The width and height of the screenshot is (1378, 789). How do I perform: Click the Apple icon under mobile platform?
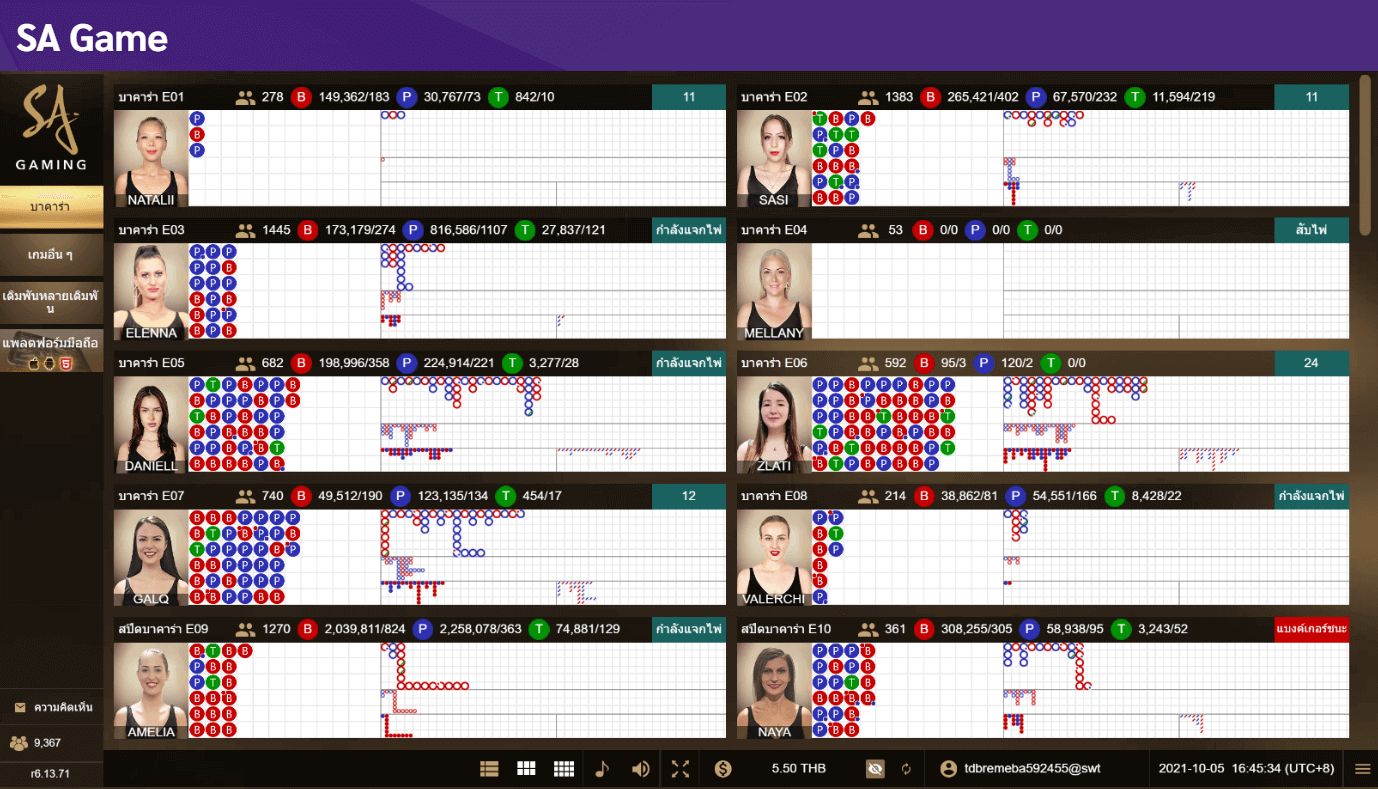tap(33, 363)
